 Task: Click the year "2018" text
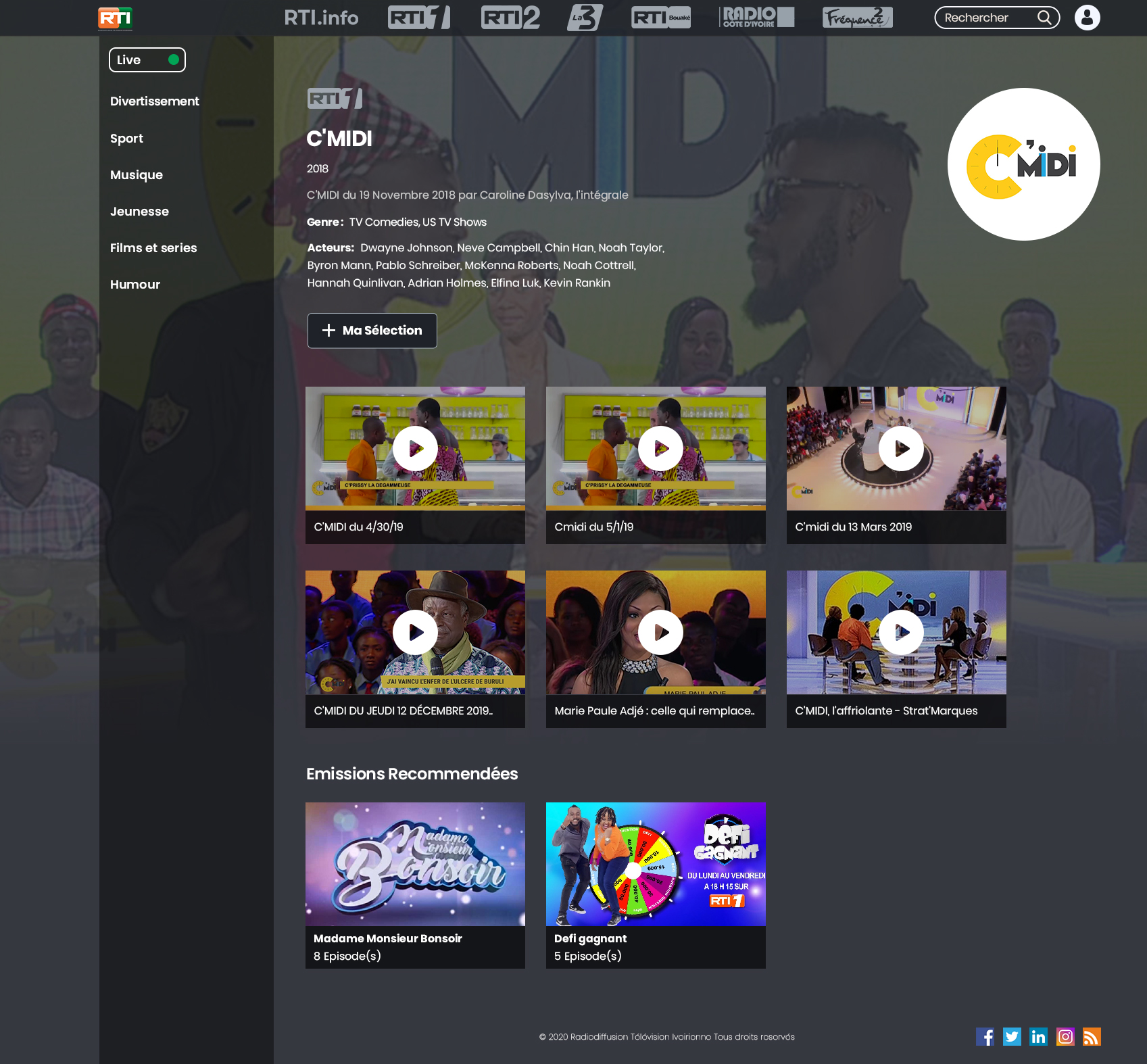coord(318,169)
